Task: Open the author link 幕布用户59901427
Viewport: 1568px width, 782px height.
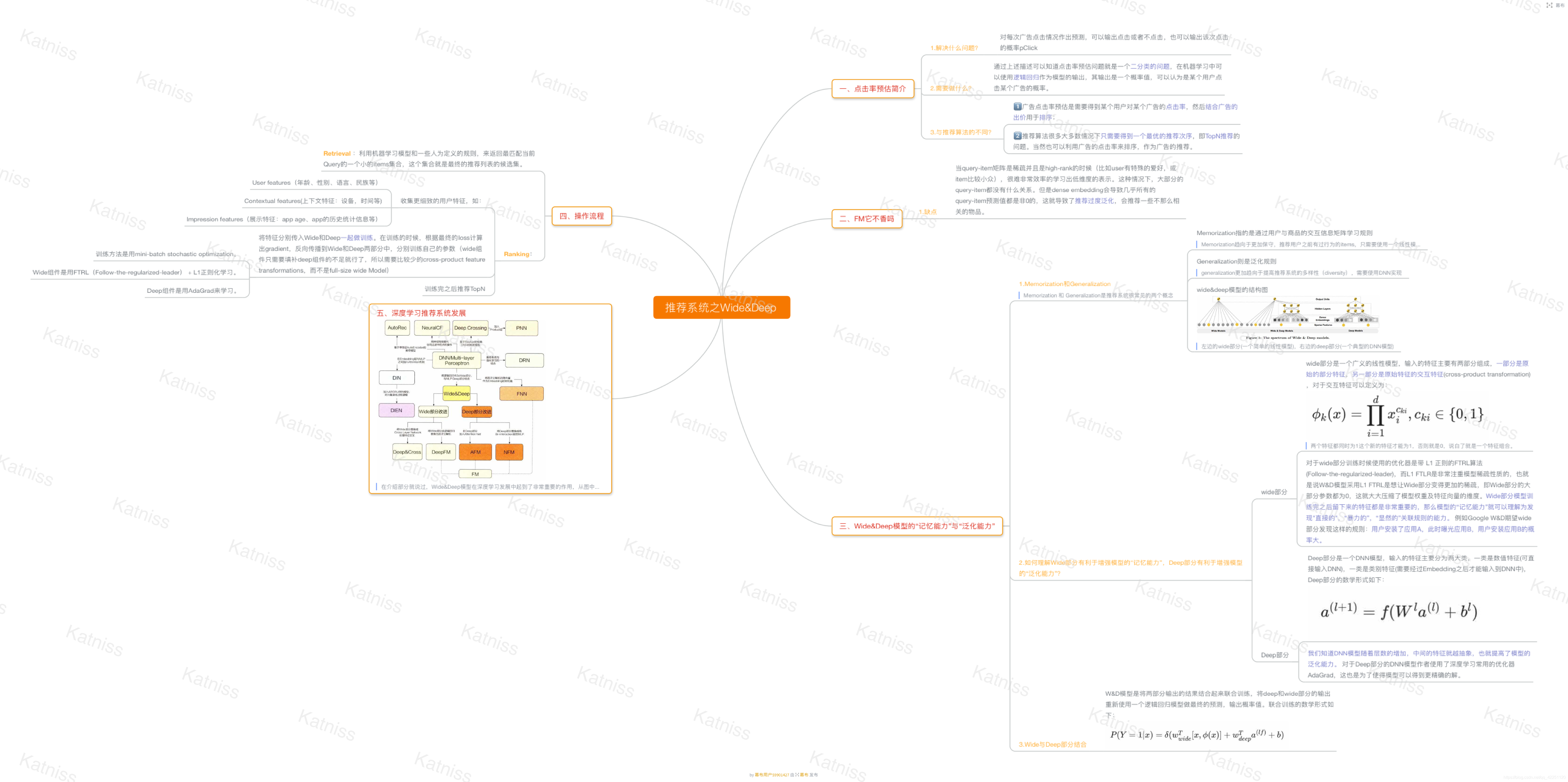Action: (x=771, y=775)
